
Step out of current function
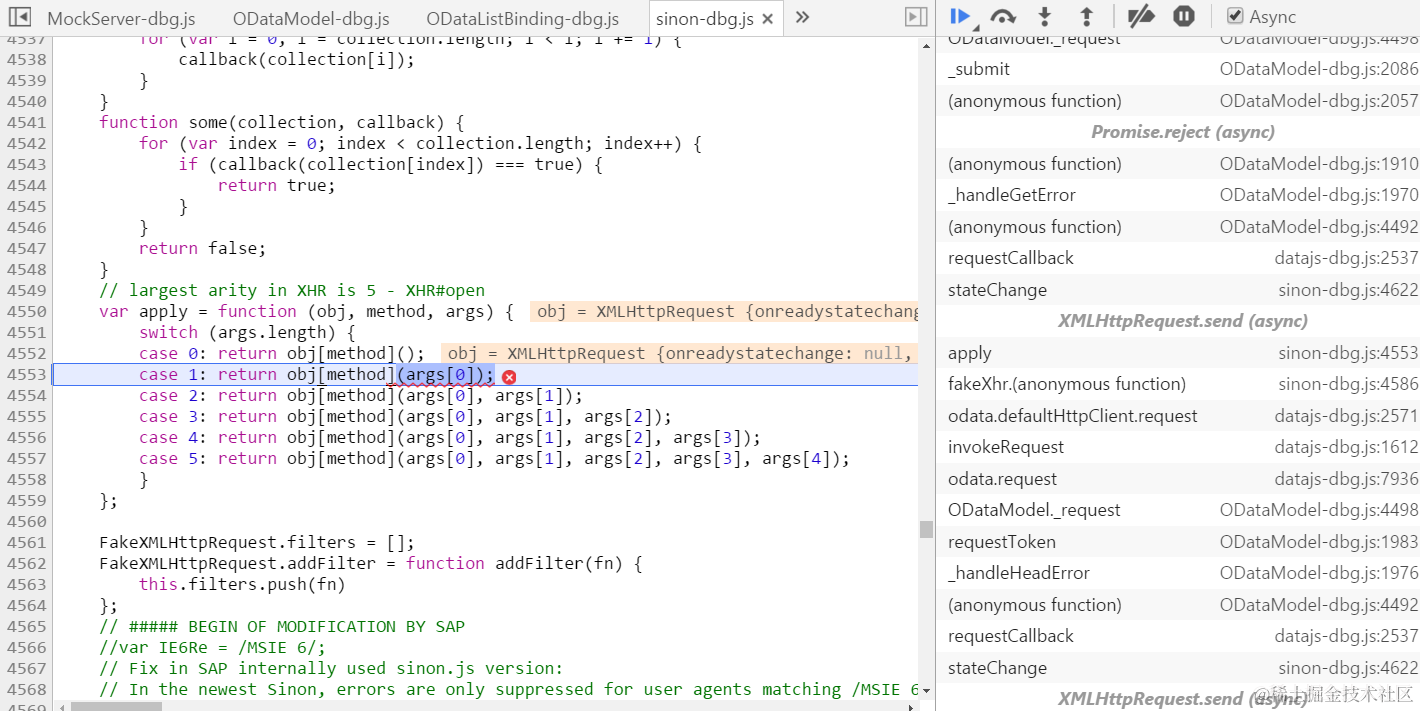coord(1087,16)
